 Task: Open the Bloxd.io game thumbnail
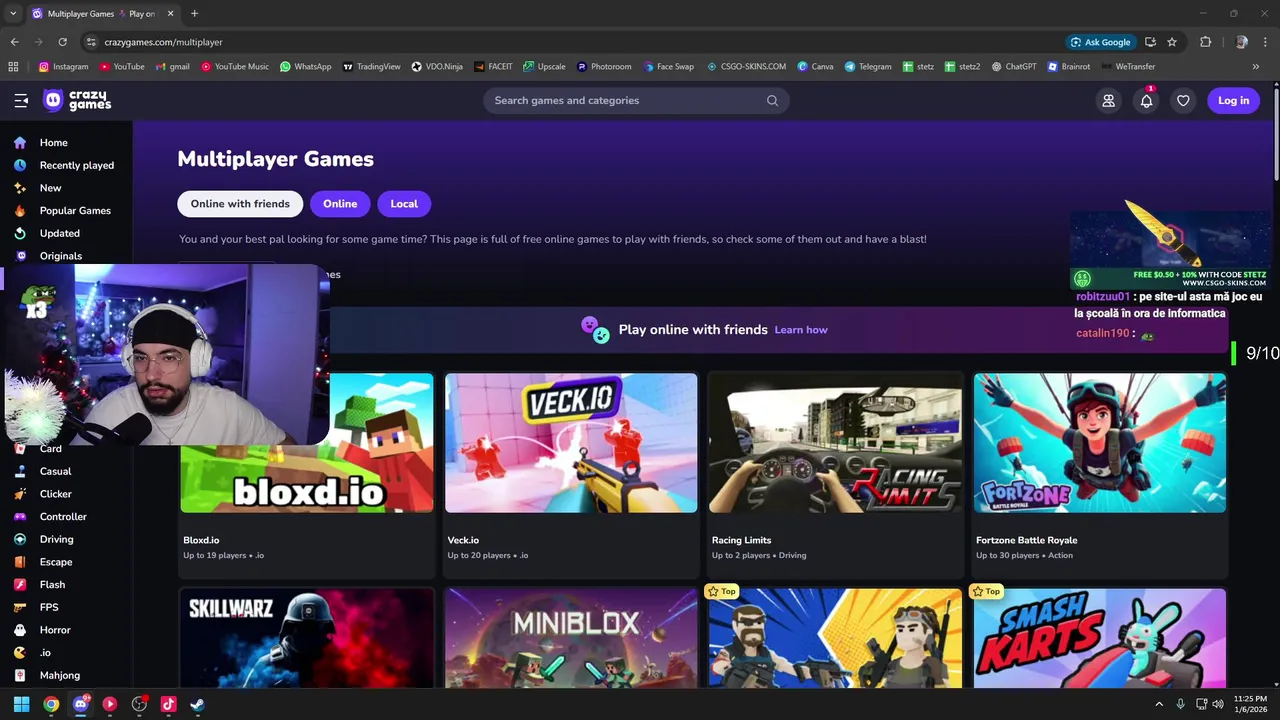tap(307, 443)
